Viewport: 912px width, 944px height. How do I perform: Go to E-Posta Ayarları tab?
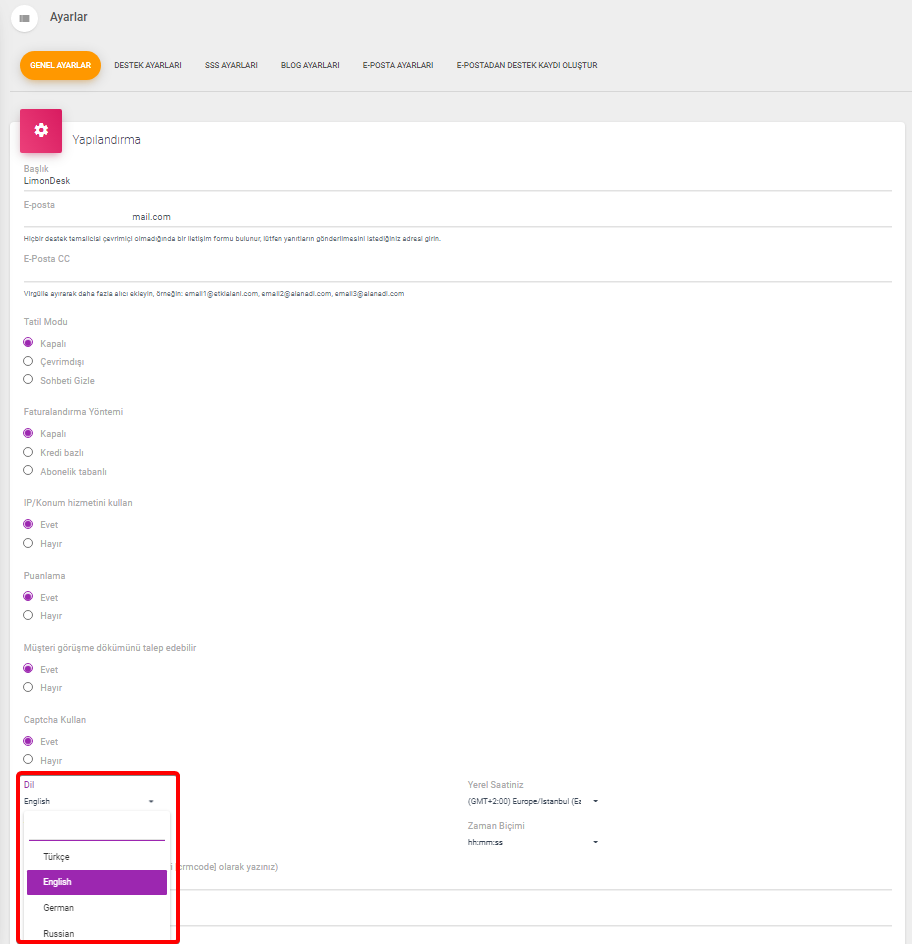click(x=398, y=65)
